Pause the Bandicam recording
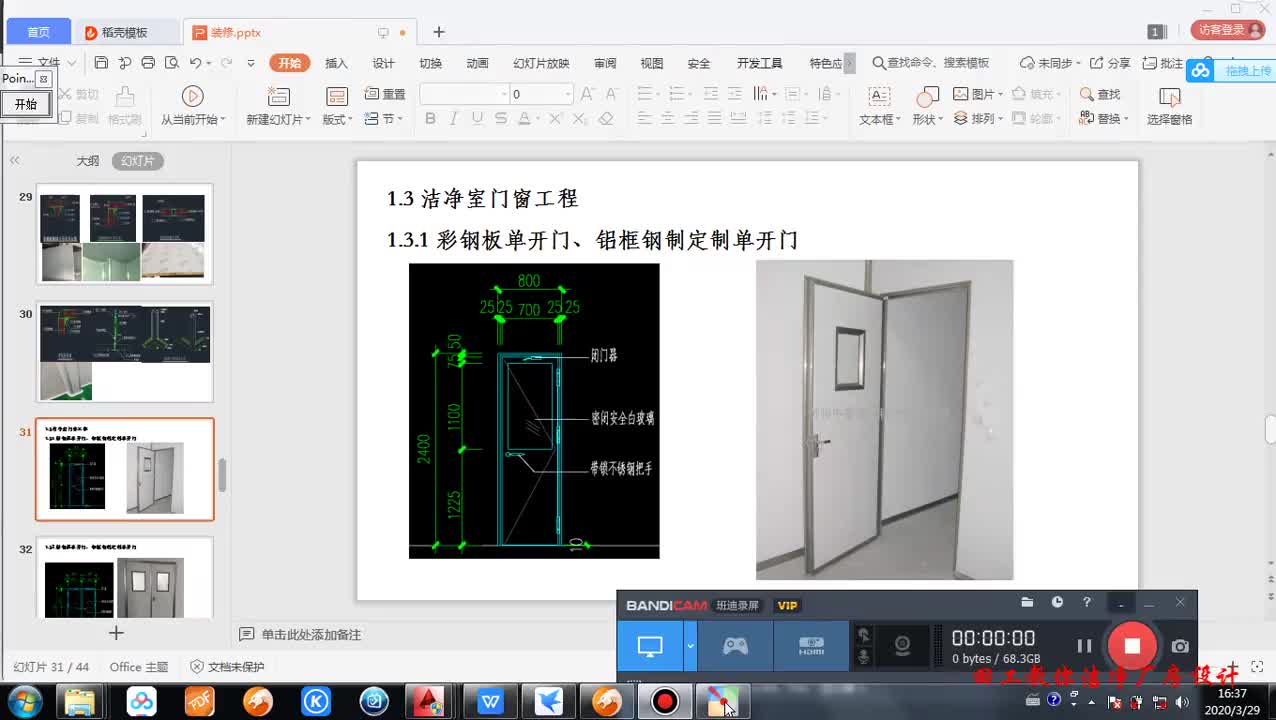The image size is (1276, 720). coord(1084,646)
